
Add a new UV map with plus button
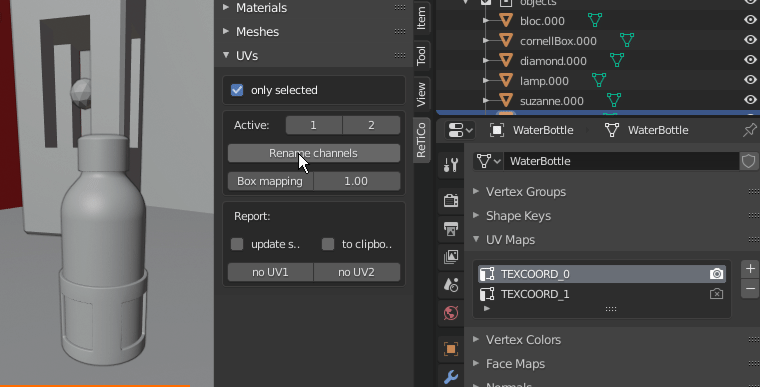pyautogui.click(x=750, y=268)
